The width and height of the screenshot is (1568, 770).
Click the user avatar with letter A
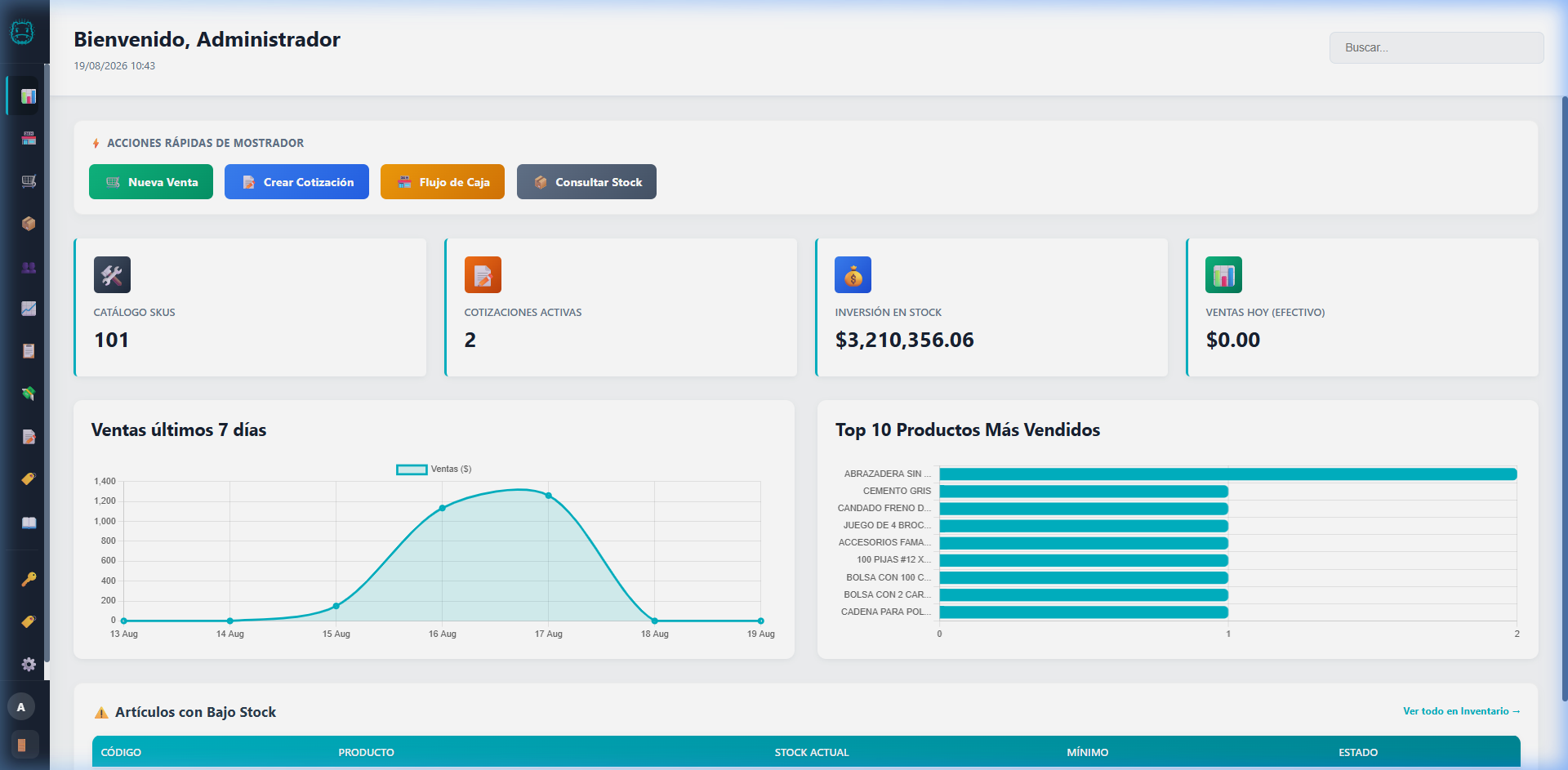coord(21,707)
